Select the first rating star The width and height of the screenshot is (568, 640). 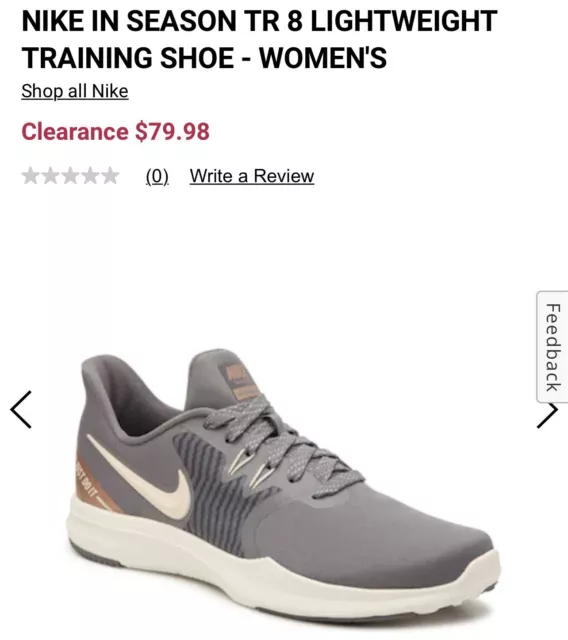point(31,176)
